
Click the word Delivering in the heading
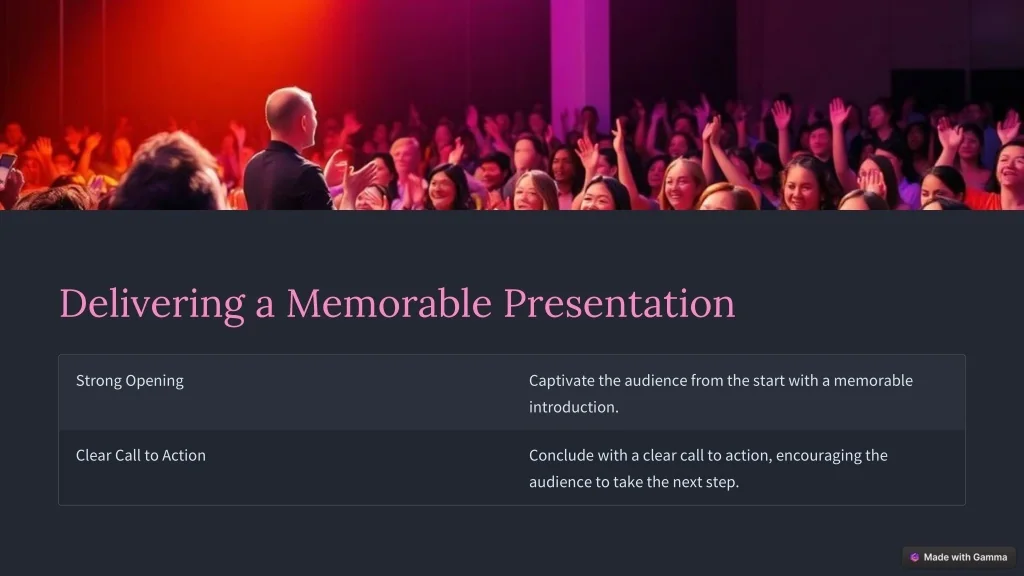click(152, 304)
